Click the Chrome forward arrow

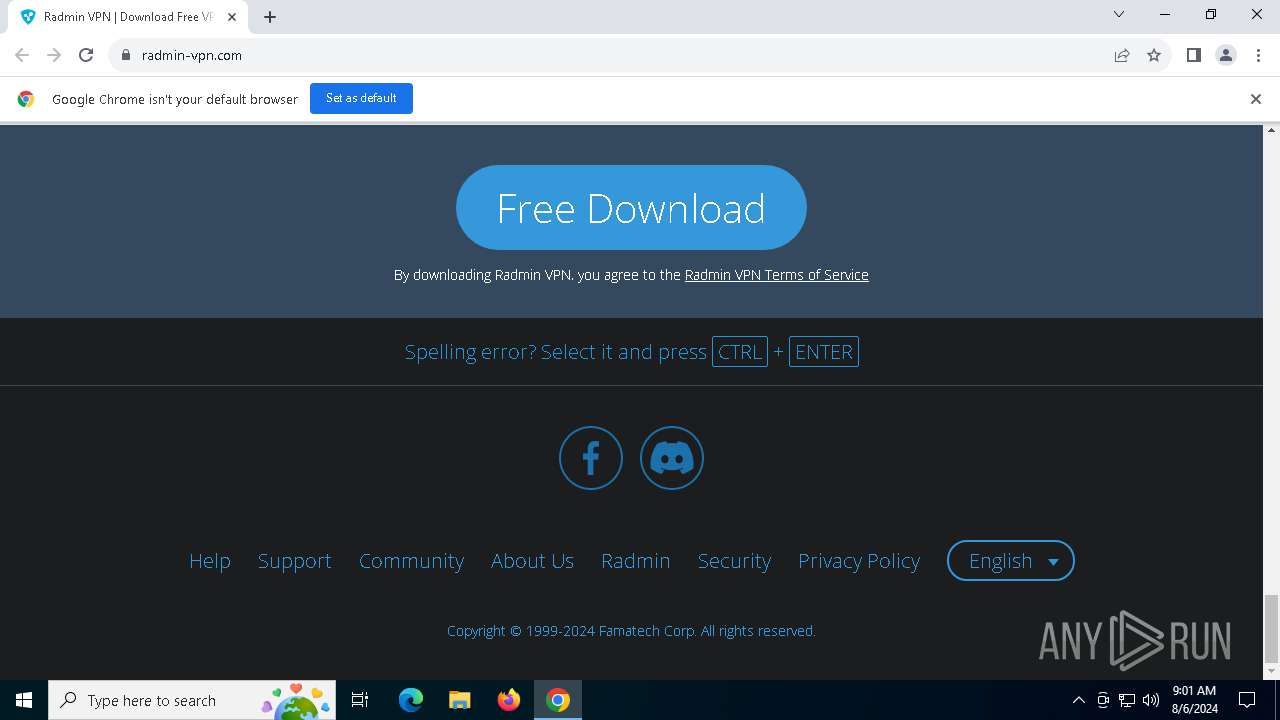click(x=54, y=55)
